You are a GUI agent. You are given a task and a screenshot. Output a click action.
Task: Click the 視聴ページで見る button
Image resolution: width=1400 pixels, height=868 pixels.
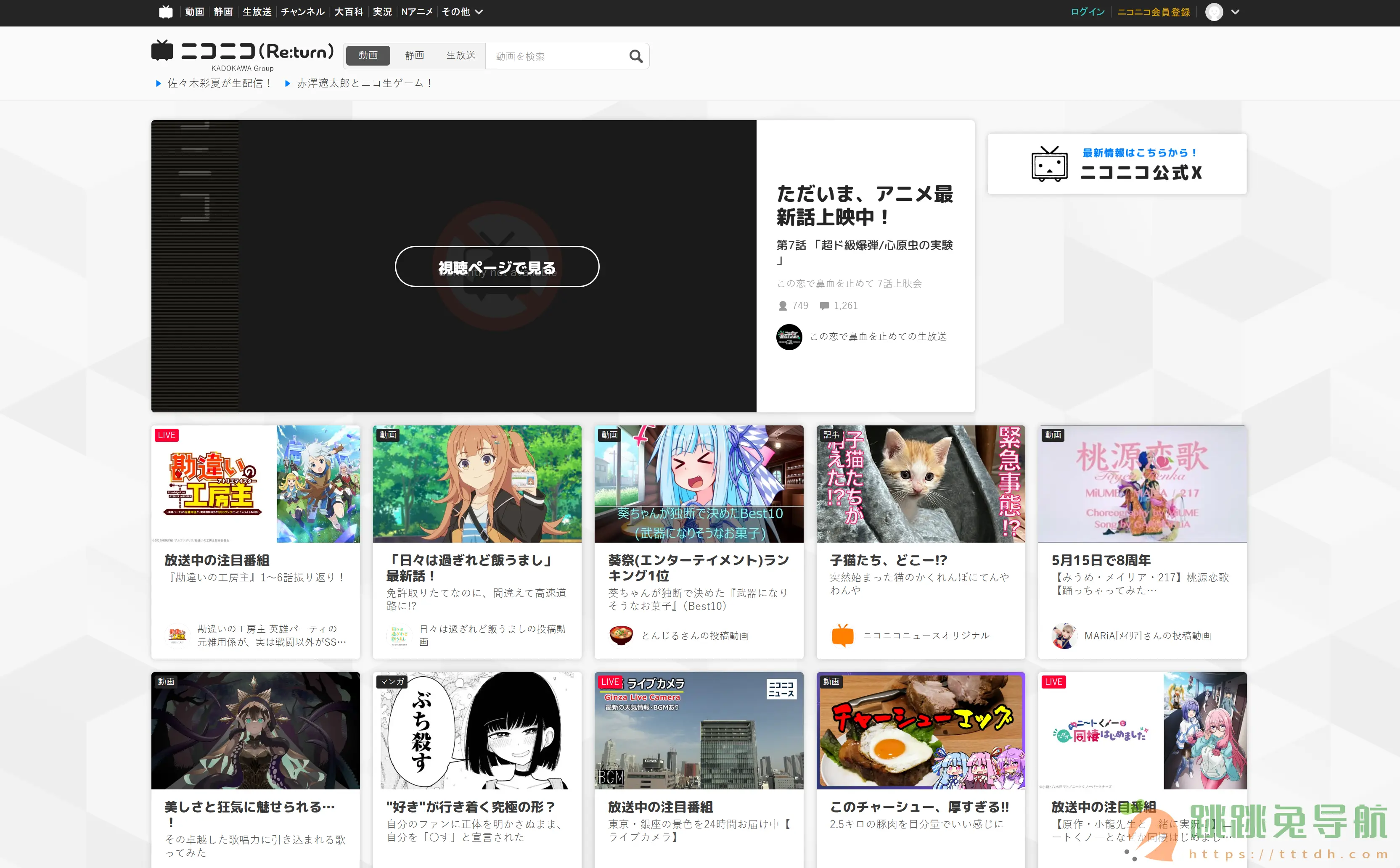pyautogui.click(x=497, y=267)
